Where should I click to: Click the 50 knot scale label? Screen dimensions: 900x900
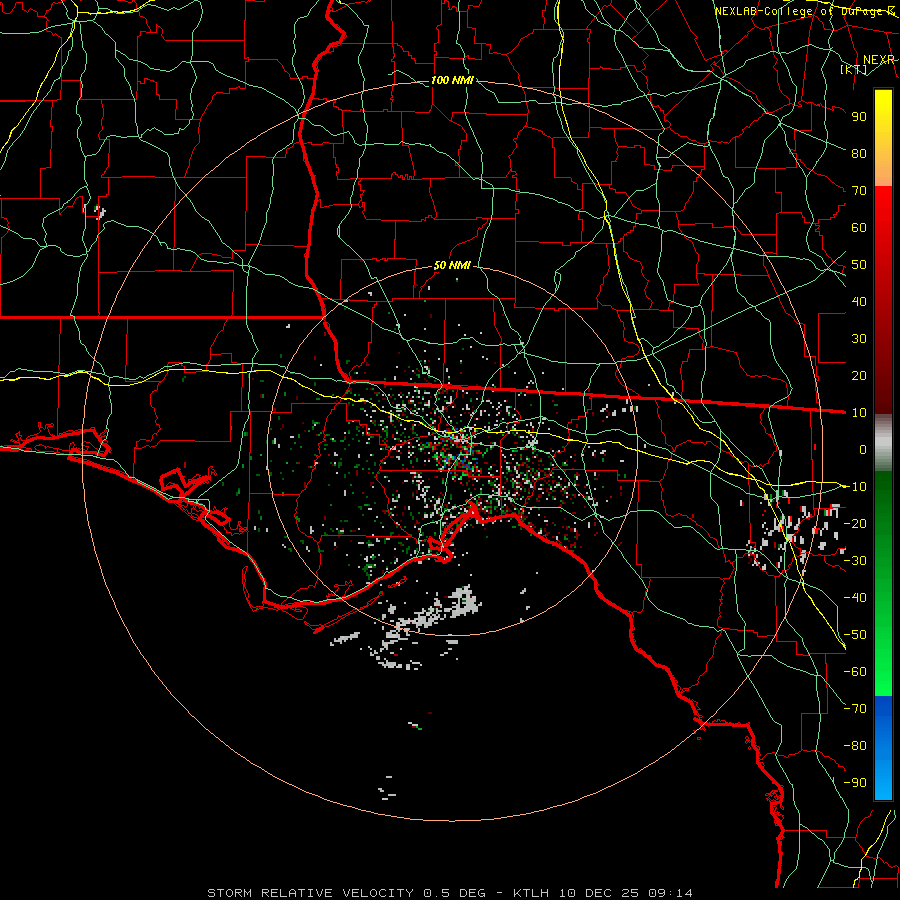pos(859,265)
